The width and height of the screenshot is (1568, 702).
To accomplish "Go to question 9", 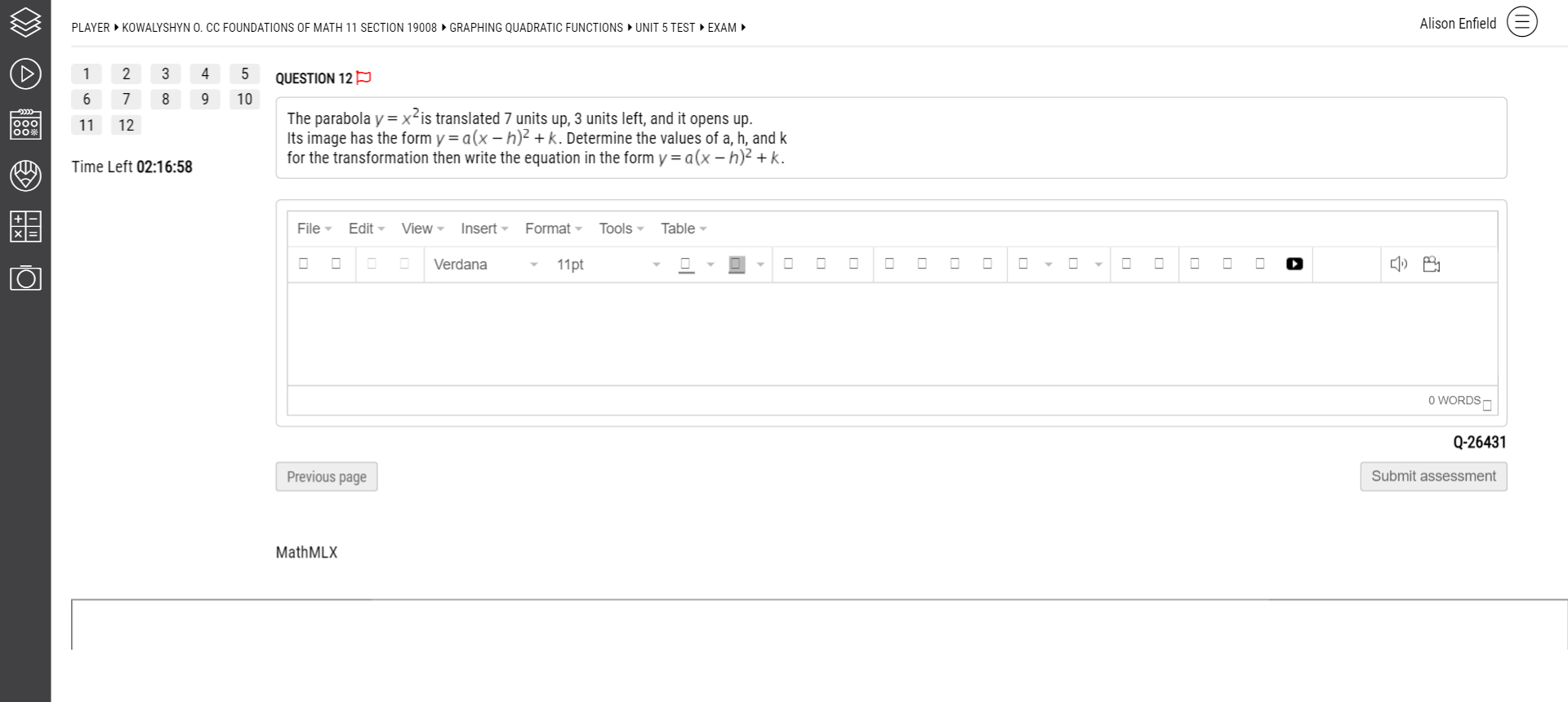I will coord(205,99).
